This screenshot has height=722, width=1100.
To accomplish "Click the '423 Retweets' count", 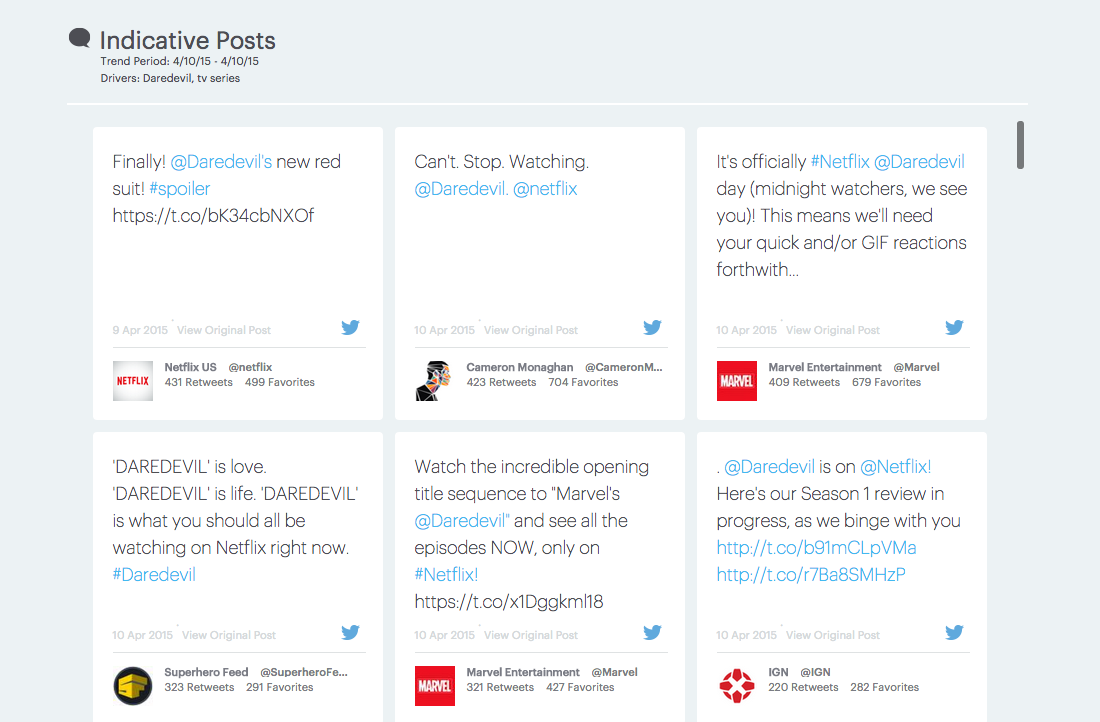I will pos(501,382).
